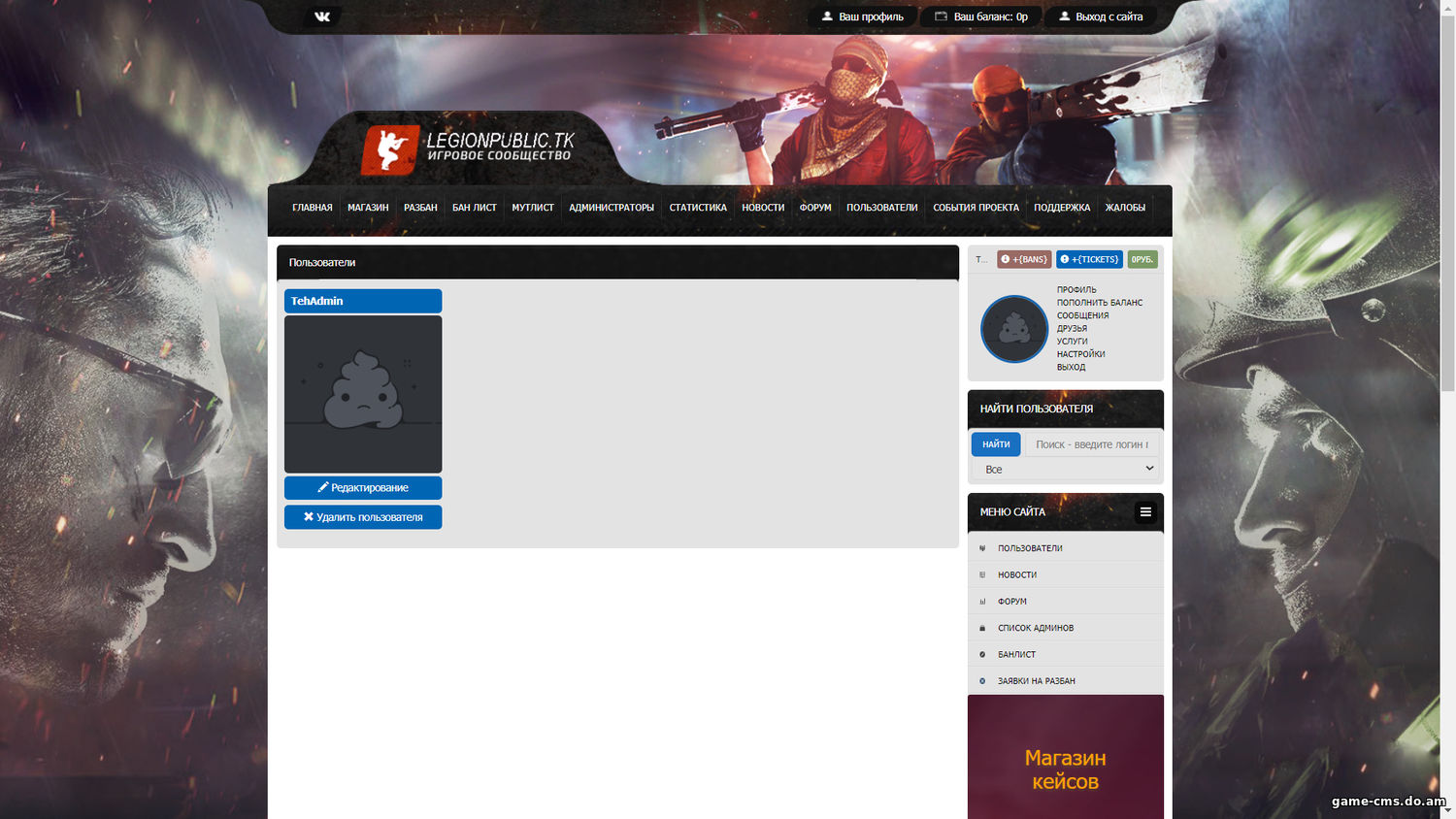Open МУТЛИСТ in the navigation bar
The image size is (1456, 819).
coord(533,208)
